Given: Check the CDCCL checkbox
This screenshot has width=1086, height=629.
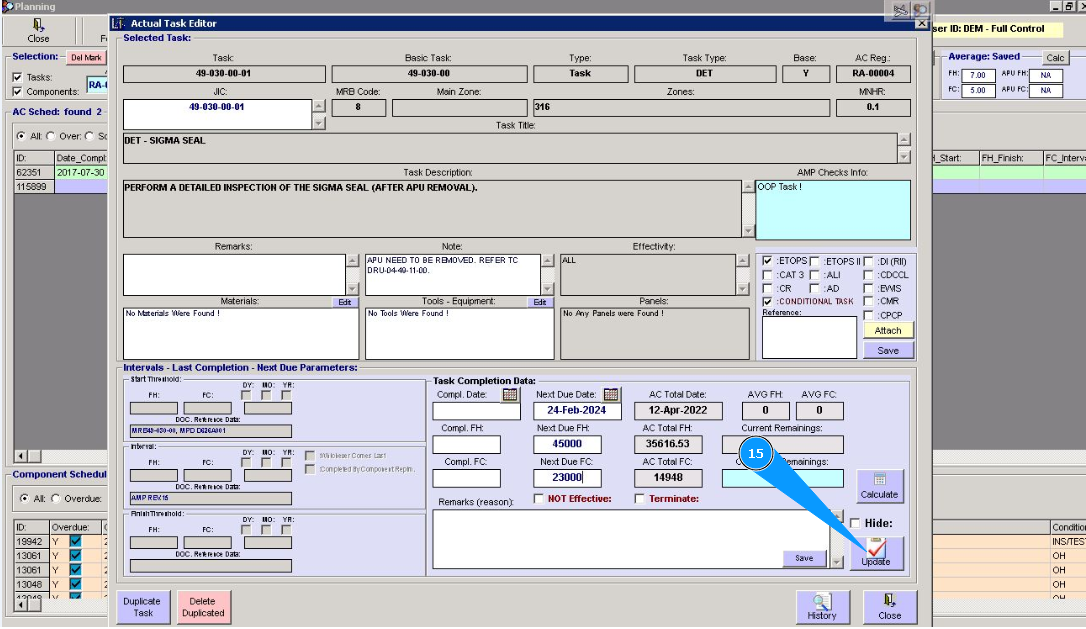Looking at the screenshot, I should coord(868,275).
